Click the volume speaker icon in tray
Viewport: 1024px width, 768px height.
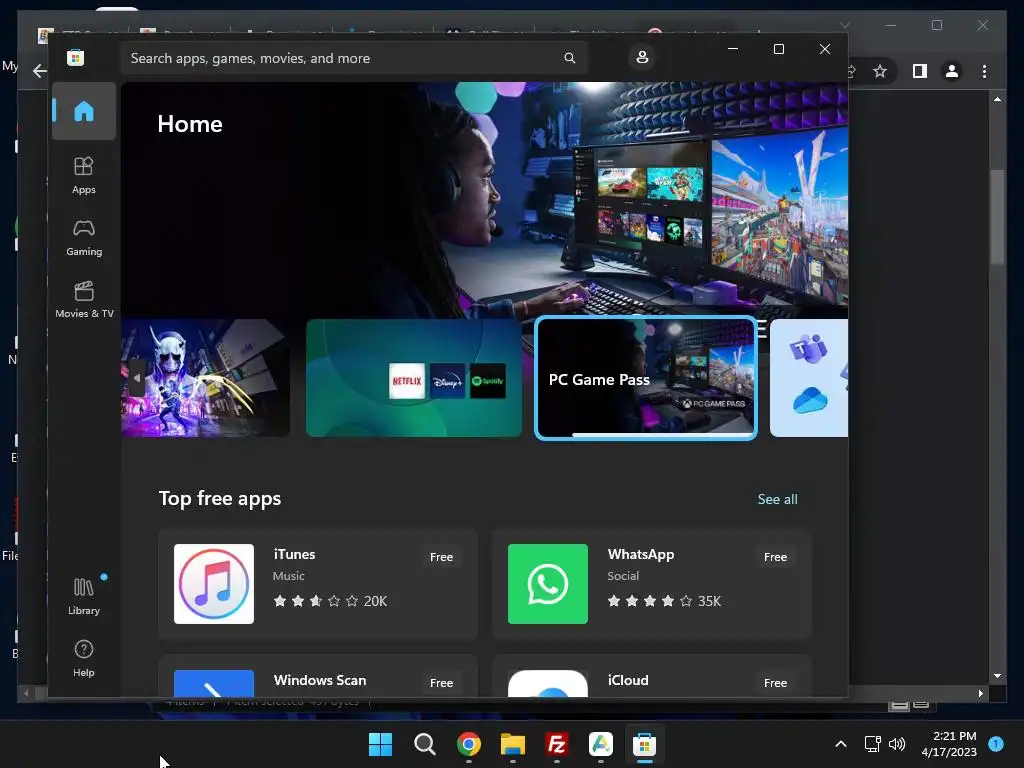(897, 744)
